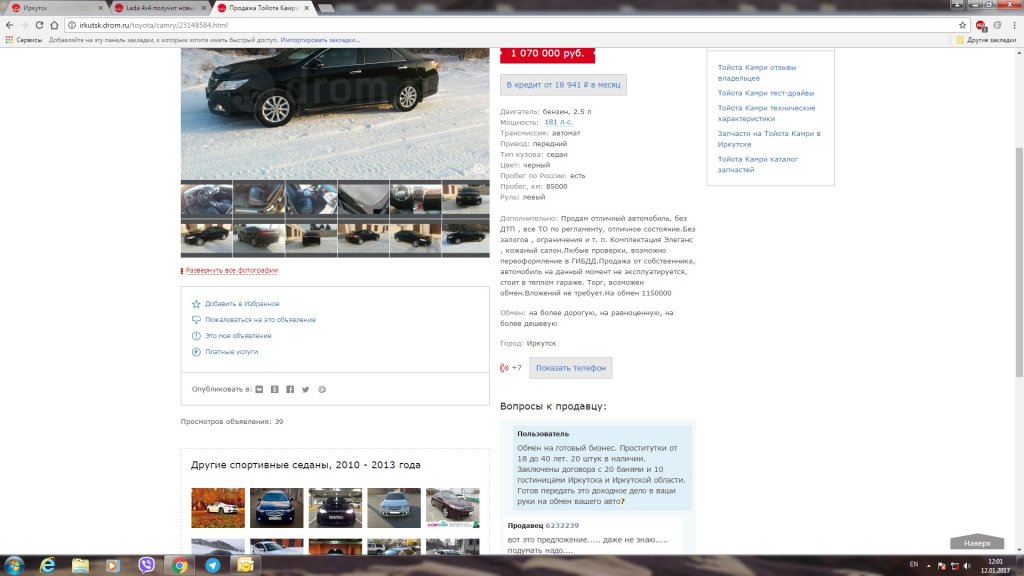Click the Наверх back-to-top button
Image resolution: width=1024 pixels, height=576 pixels.
point(977,543)
